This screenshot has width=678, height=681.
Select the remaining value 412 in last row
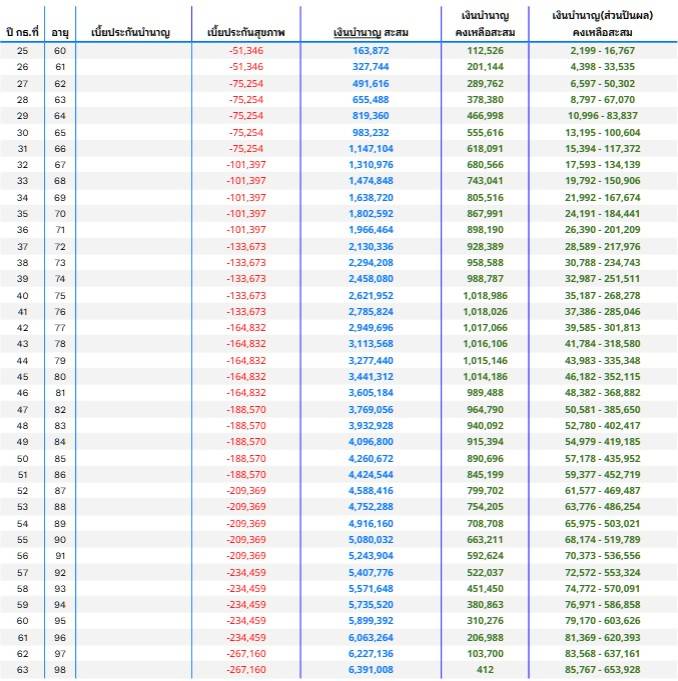(485, 671)
